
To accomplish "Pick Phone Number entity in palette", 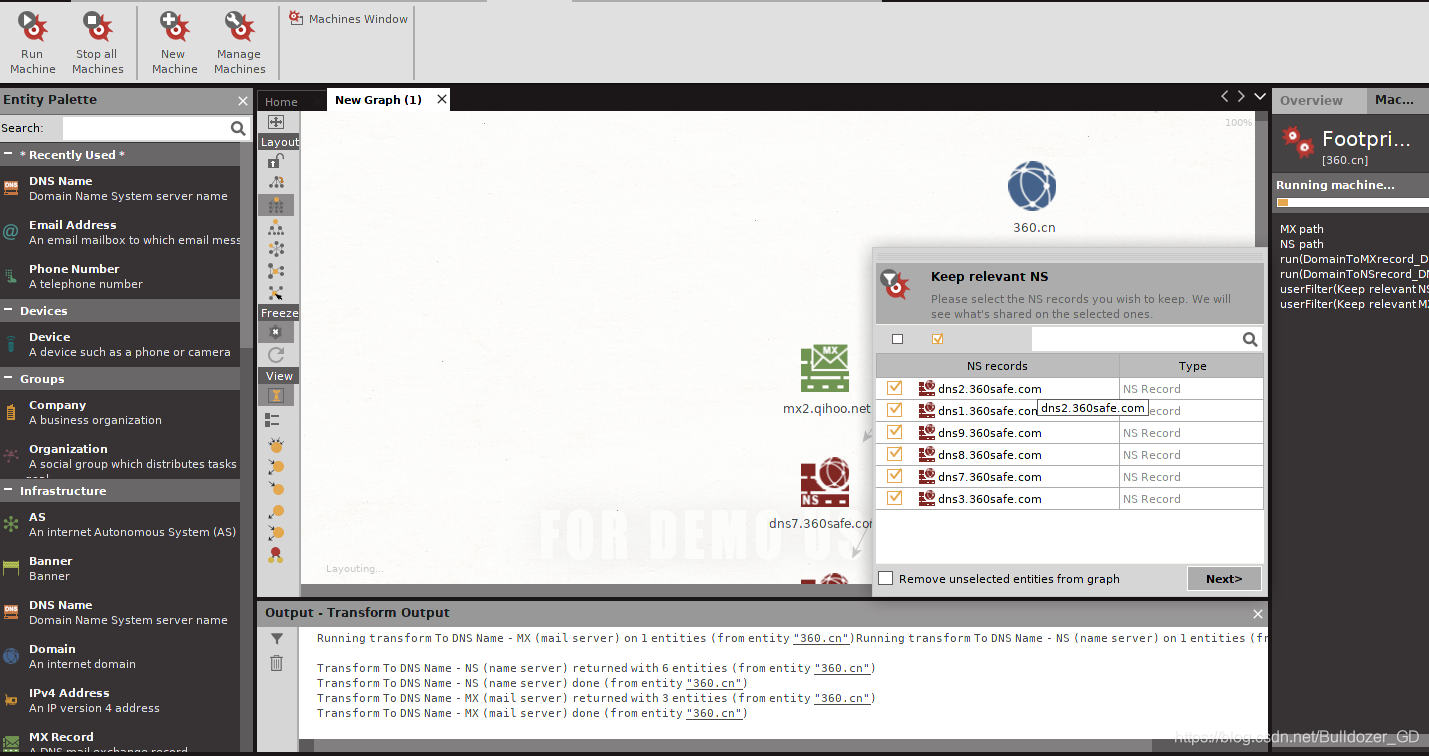I will (x=120, y=276).
